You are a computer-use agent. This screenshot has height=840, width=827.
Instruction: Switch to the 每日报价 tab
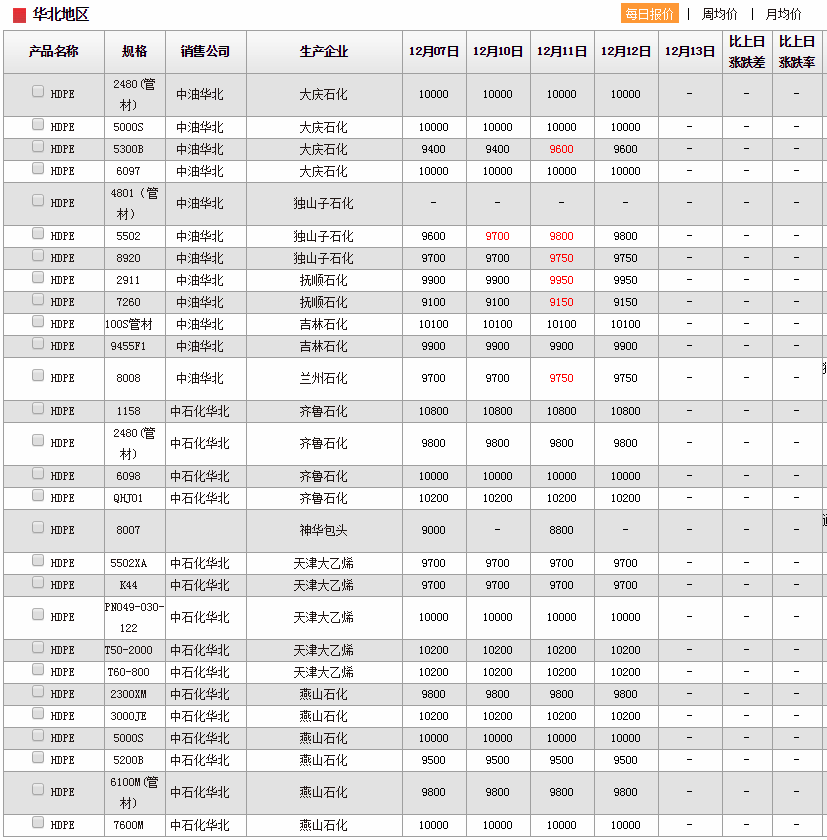click(x=649, y=14)
